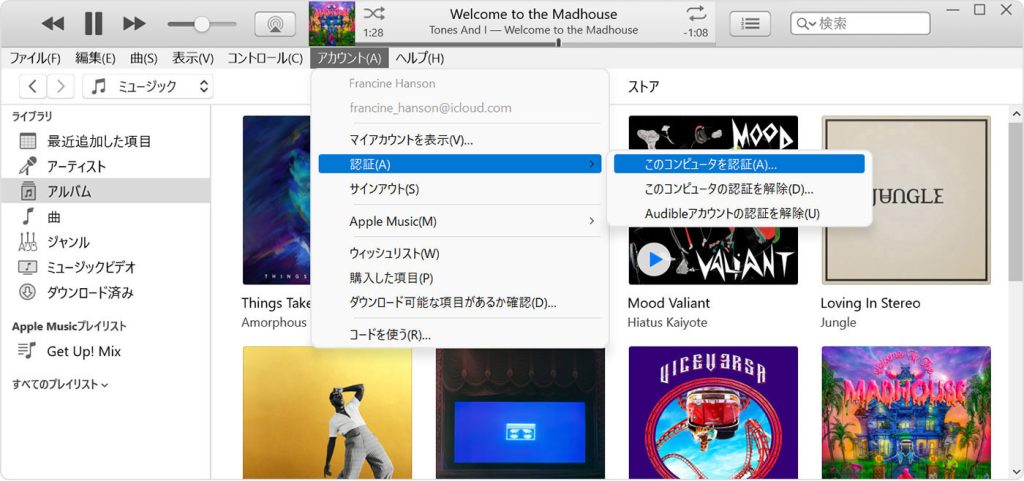
Task: Switch to the ストア tab
Action: 643,86
